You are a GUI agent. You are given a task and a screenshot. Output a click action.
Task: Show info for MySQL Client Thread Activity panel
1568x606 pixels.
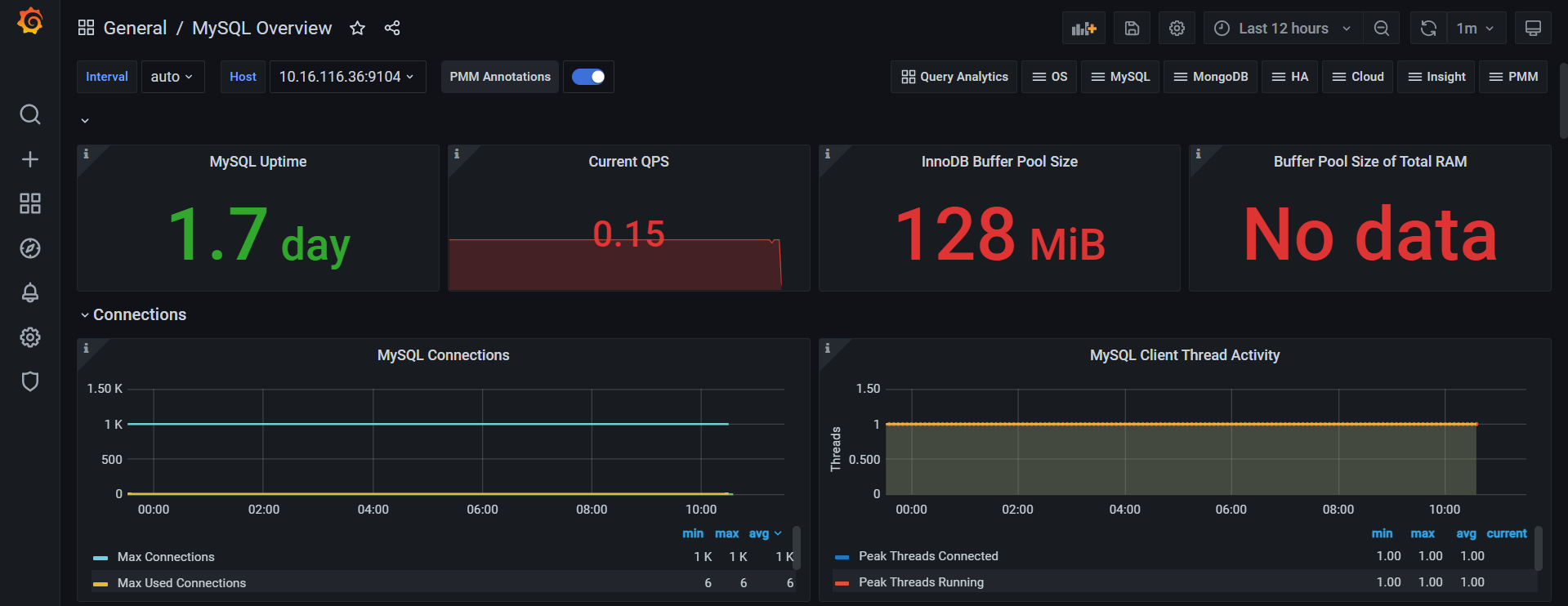[828, 348]
